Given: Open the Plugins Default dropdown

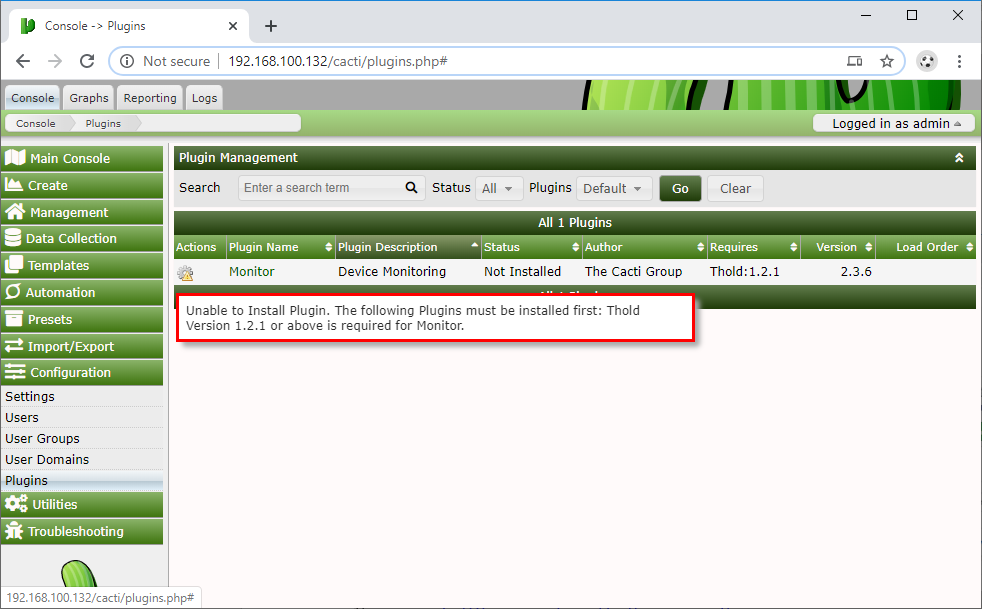Looking at the screenshot, I should [x=614, y=188].
